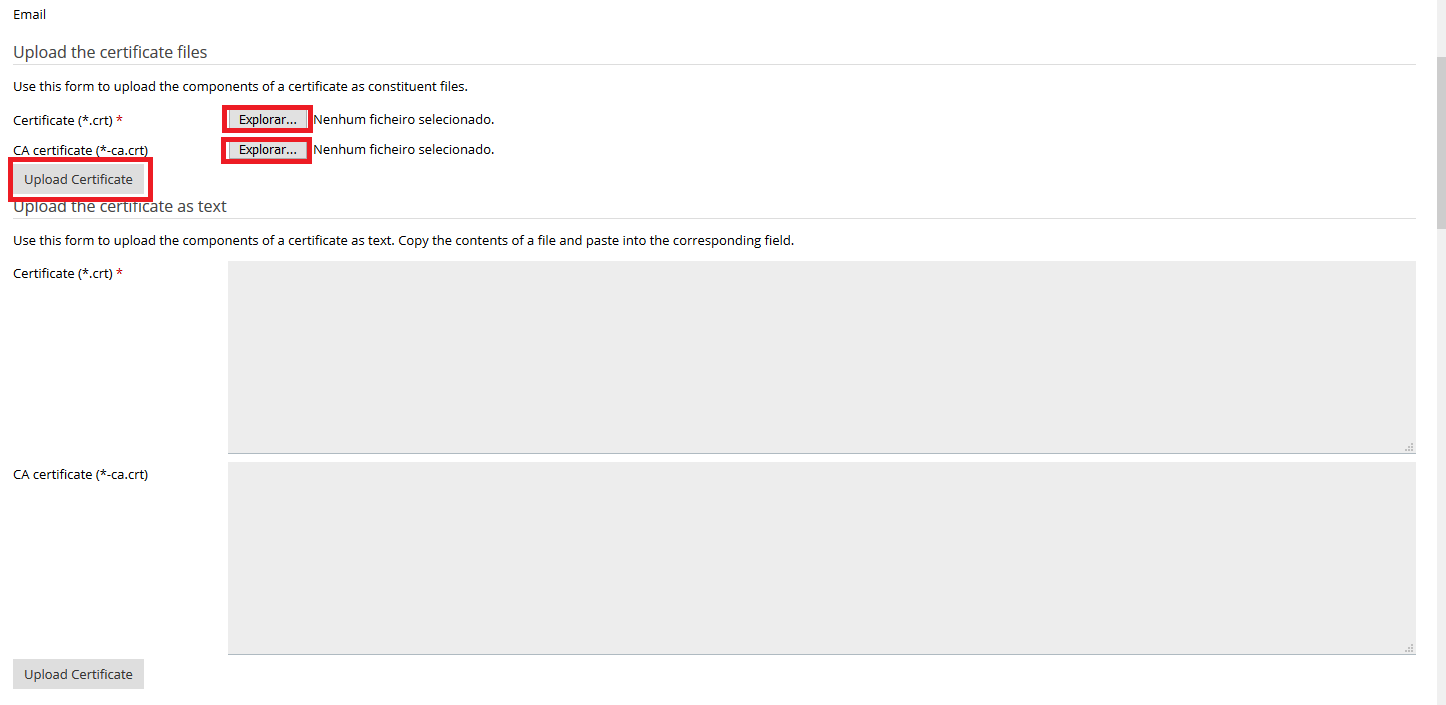Click the Email label at the top
The image size is (1446, 705).
(x=29, y=15)
